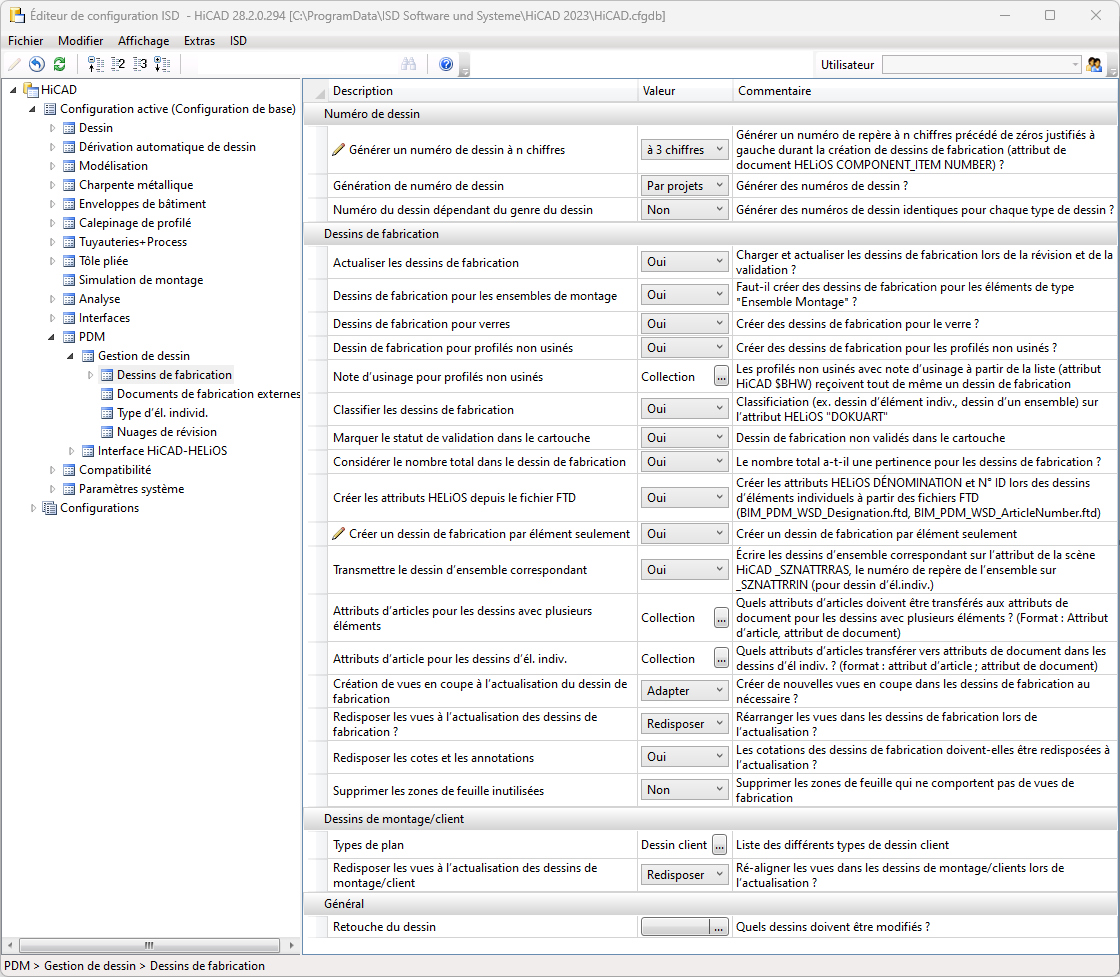The width and height of the screenshot is (1120, 977).
Task: Expand the Interface HiCAD-HELiOS node
Action: pyautogui.click(x=71, y=451)
